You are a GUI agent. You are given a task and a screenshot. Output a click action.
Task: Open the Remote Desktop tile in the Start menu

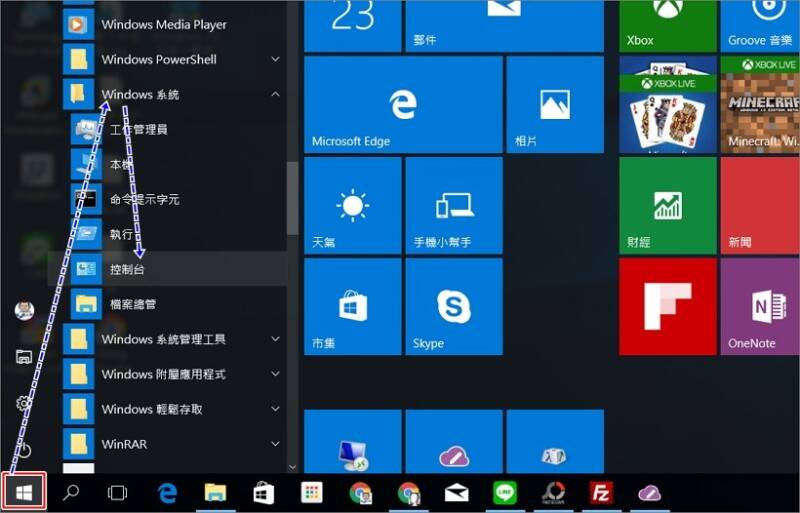[353, 442]
